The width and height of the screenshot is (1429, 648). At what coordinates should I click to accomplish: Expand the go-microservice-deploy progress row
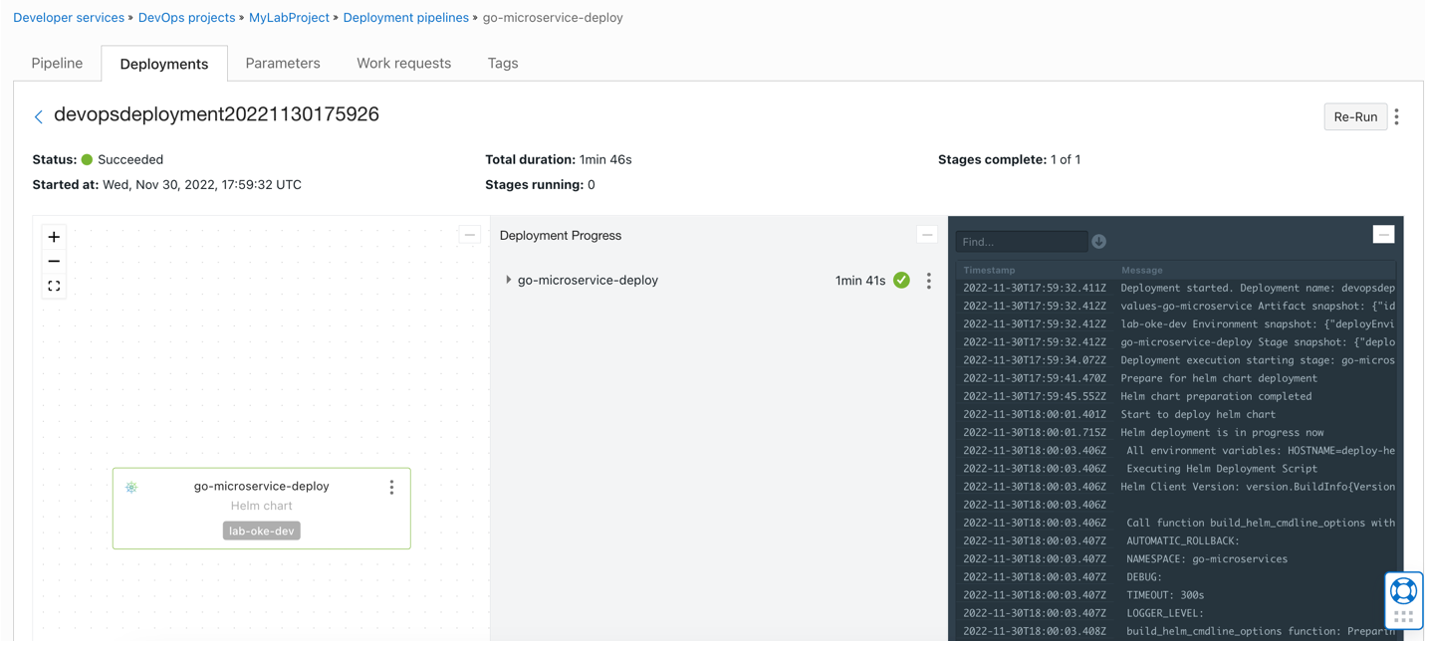click(508, 280)
